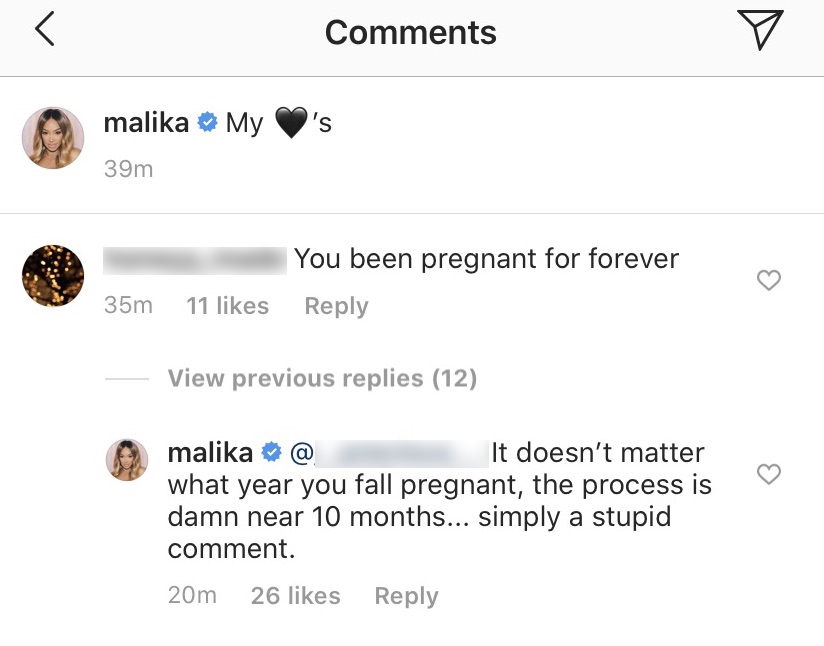The height and width of the screenshot is (646, 824).
Task: Reply to malika's comment
Action: point(406,595)
